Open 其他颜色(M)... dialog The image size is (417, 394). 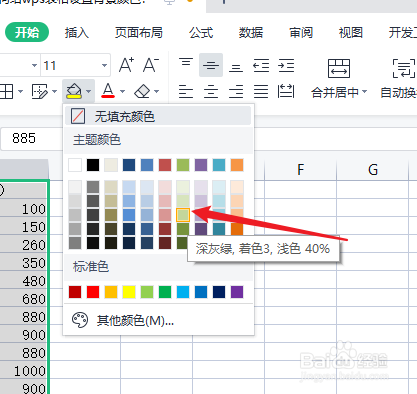pyautogui.click(x=158, y=320)
